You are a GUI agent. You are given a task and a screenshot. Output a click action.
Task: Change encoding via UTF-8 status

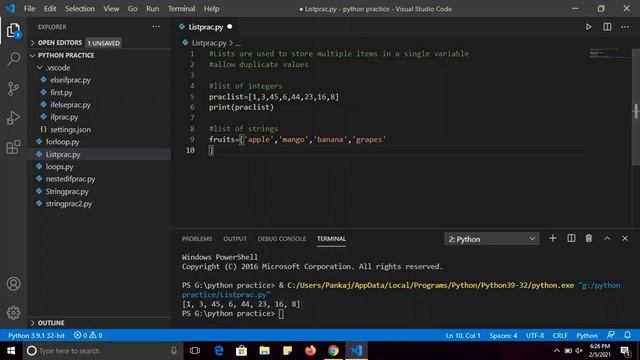535,336
